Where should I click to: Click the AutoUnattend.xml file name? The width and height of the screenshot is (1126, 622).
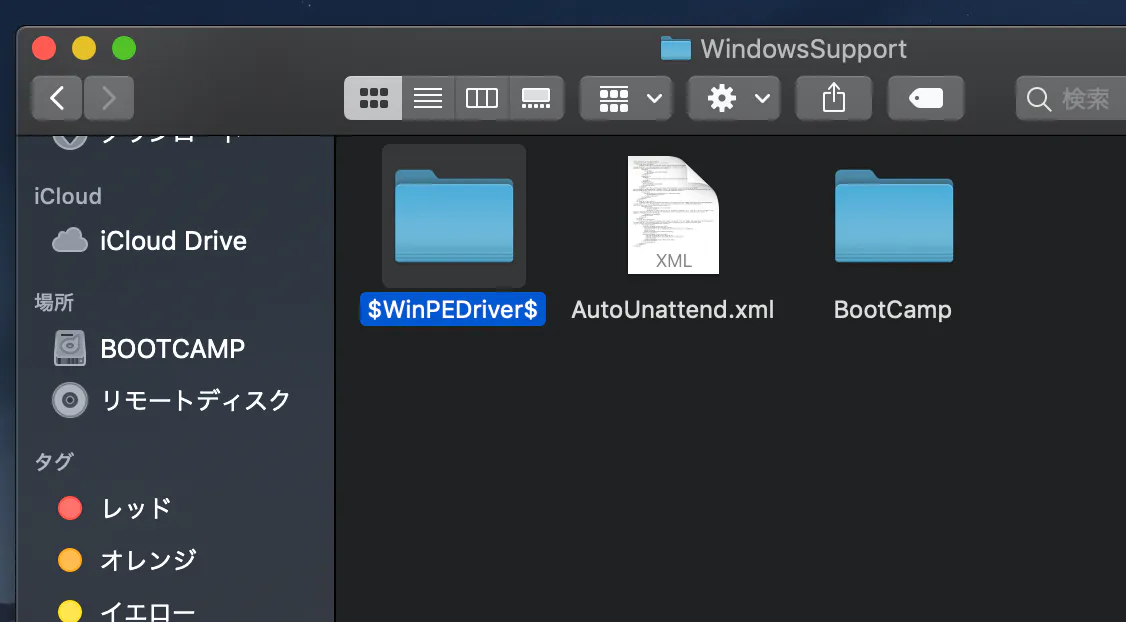pyautogui.click(x=673, y=310)
